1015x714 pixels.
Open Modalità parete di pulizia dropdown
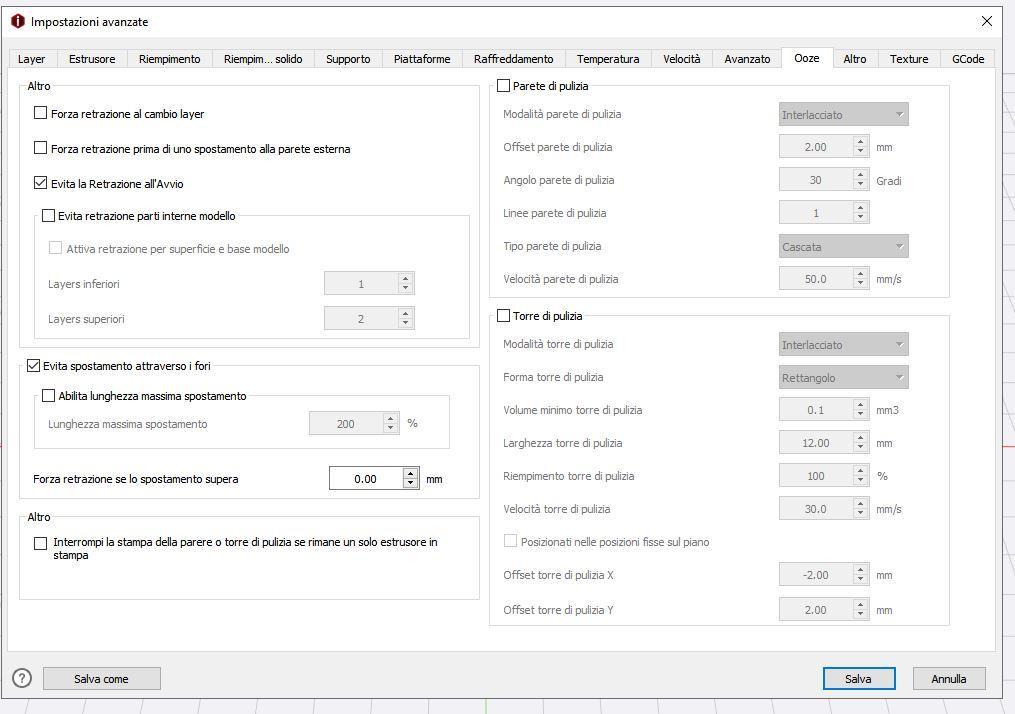[x=843, y=114]
